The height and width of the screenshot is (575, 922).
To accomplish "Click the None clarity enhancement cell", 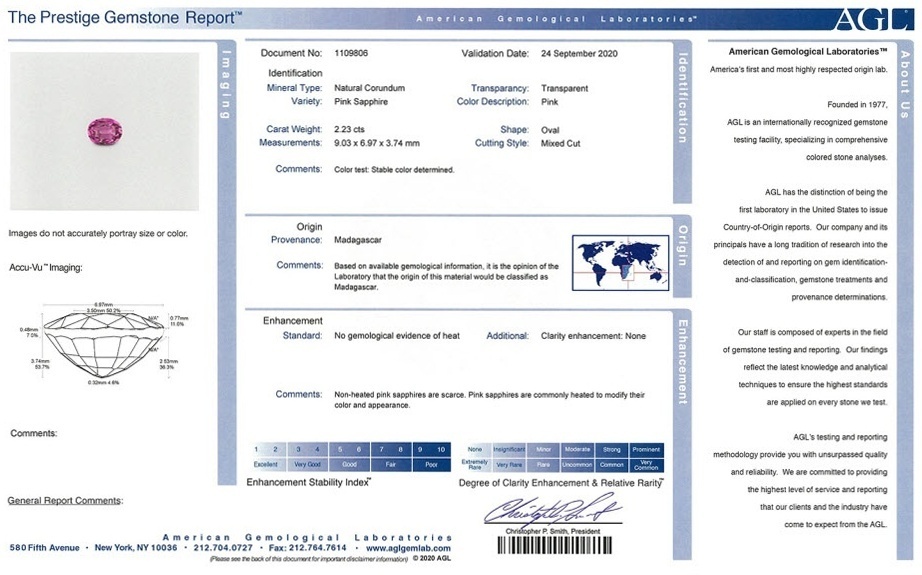I will (x=475, y=450).
